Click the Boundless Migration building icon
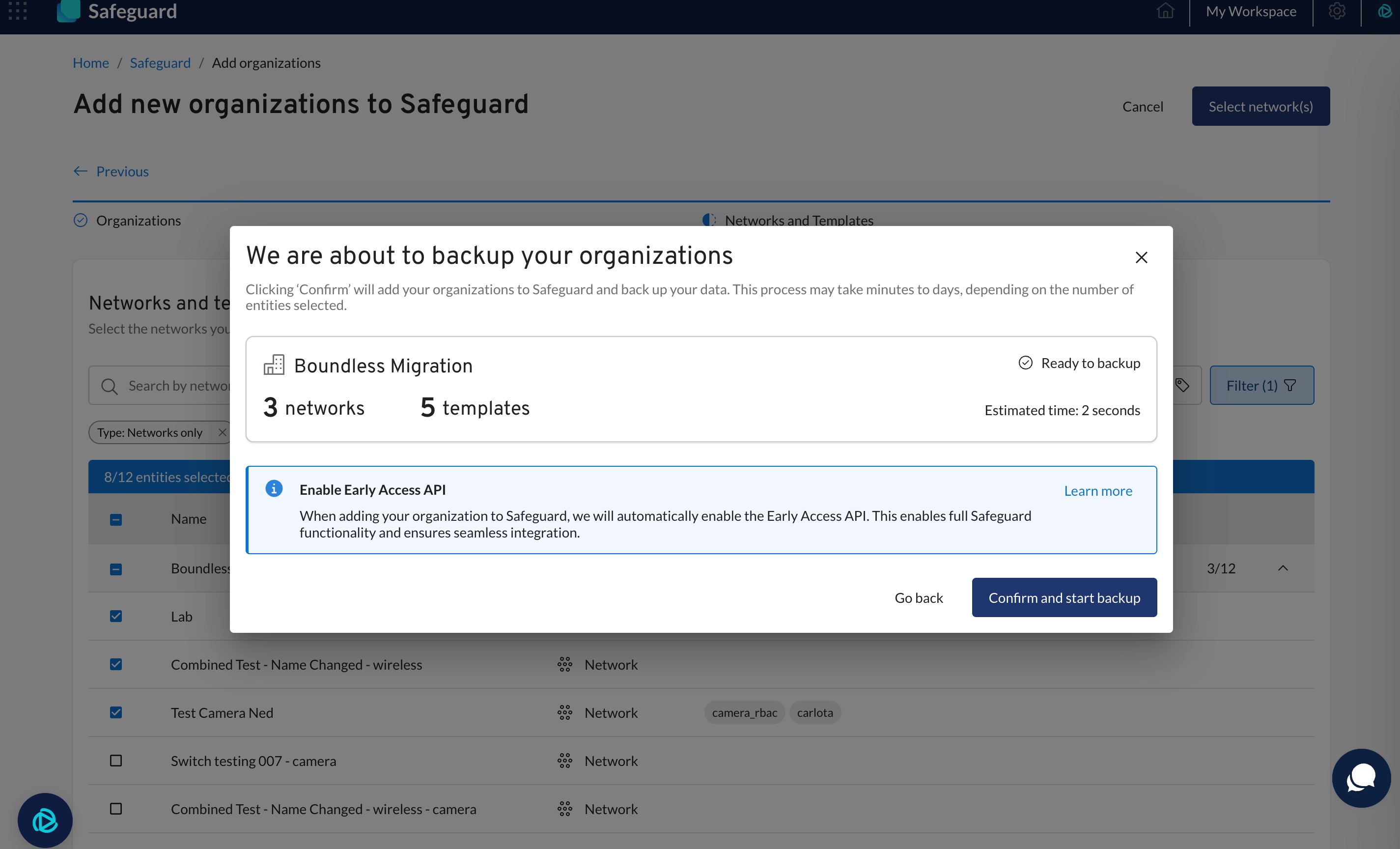Screen dimensions: 1400x849 (x=274, y=365)
